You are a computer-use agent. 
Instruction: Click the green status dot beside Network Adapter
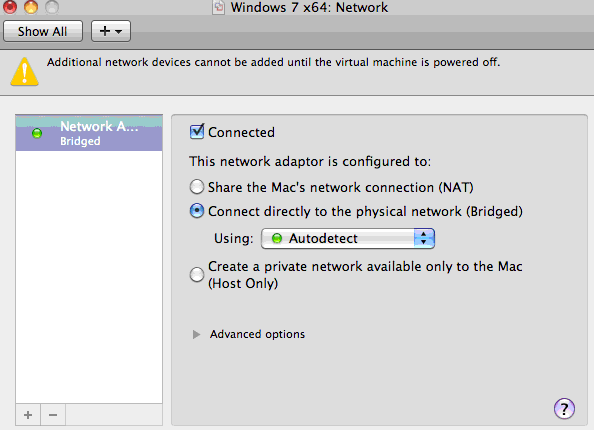tap(37, 133)
